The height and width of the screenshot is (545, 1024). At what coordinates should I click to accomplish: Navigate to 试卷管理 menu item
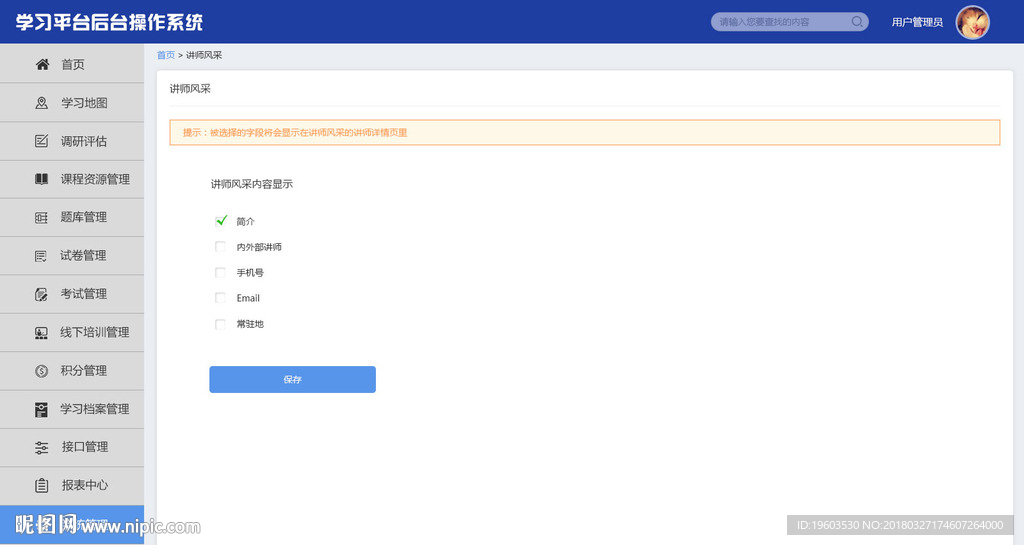[x=72, y=256]
